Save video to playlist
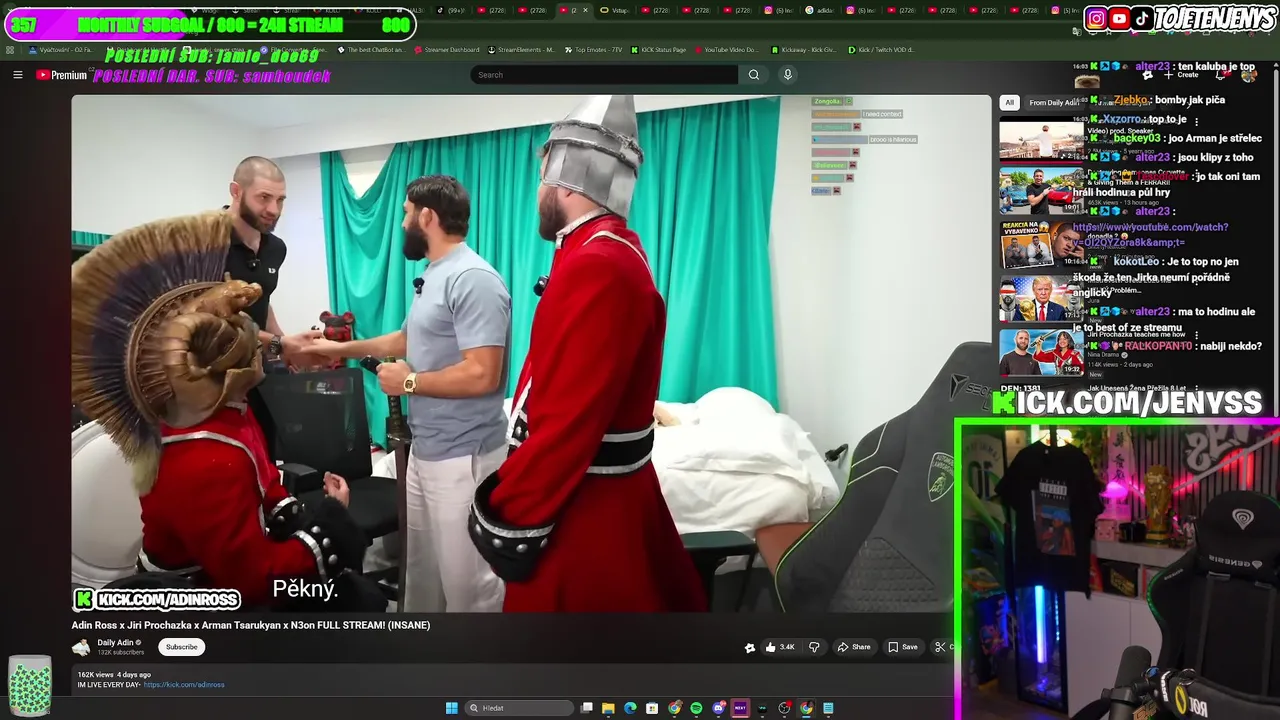Screen dimensions: 1280x720 pos(903,647)
